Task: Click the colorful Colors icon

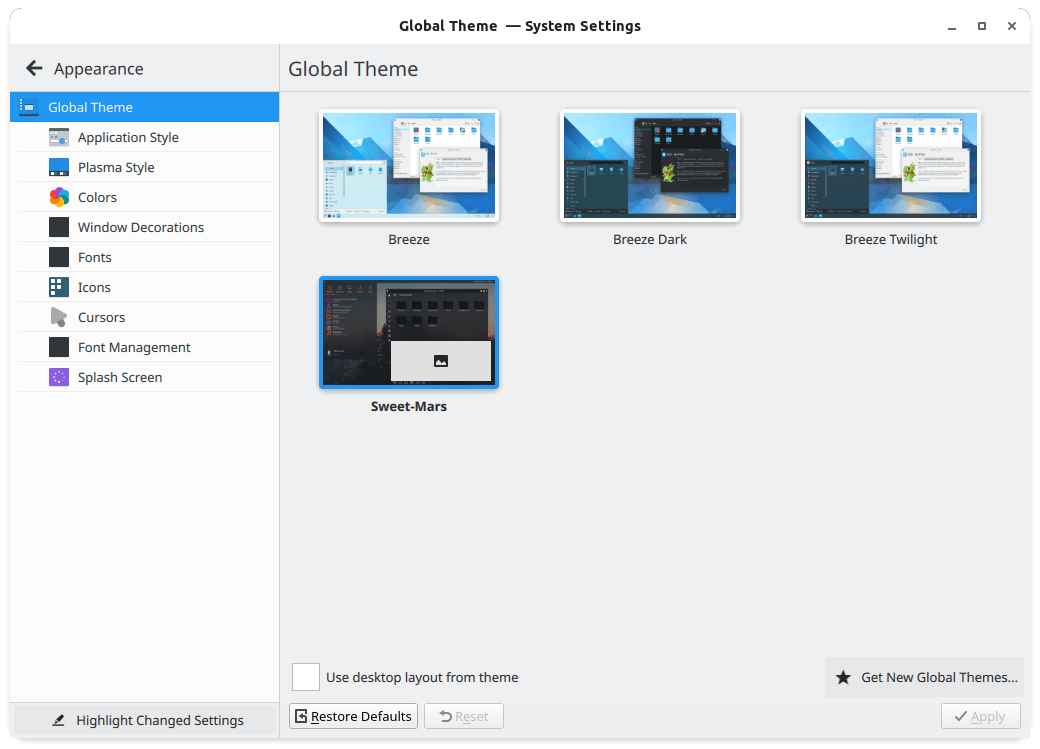Action: pyautogui.click(x=59, y=197)
